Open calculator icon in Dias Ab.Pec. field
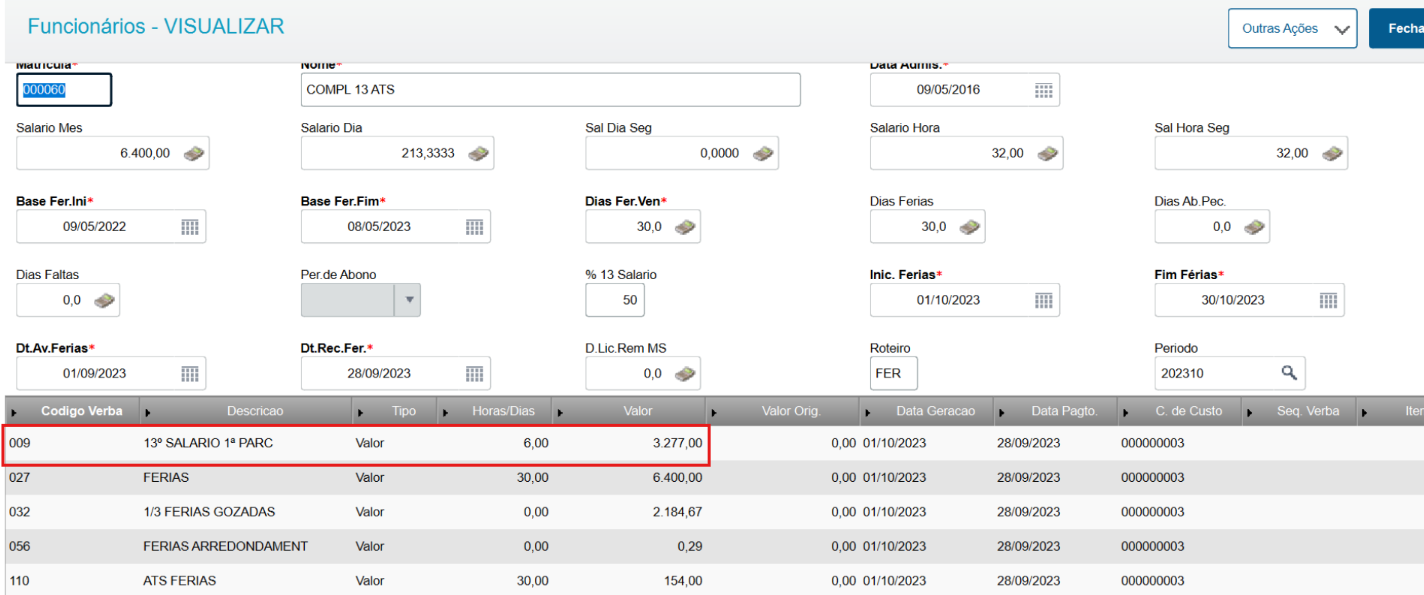Screen dimensions: 1424x595 click(x=1254, y=227)
